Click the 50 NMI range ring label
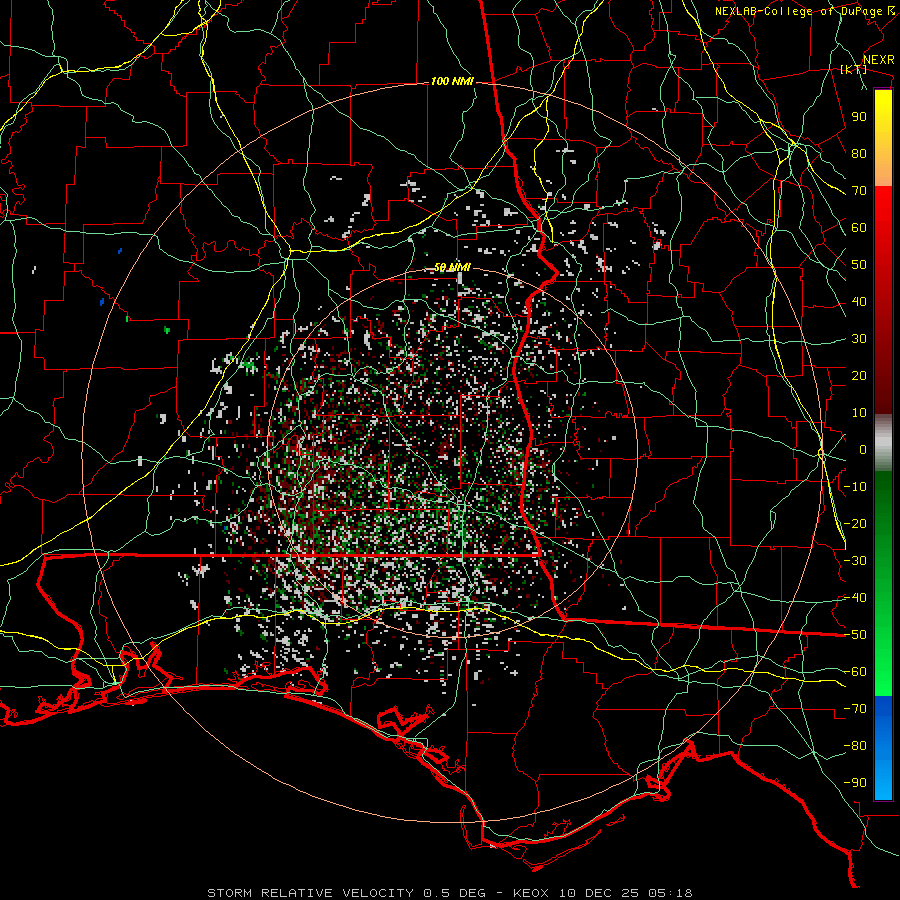900x900 pixels. point(452,267)
